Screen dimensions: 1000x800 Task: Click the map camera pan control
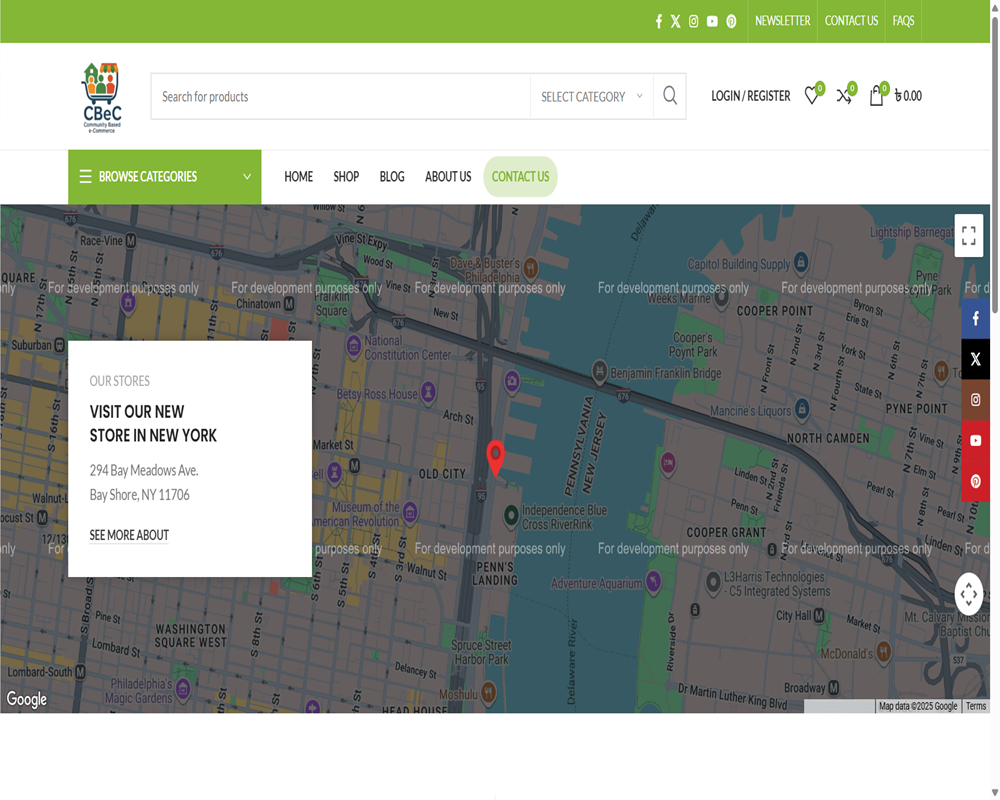(968, 594)
